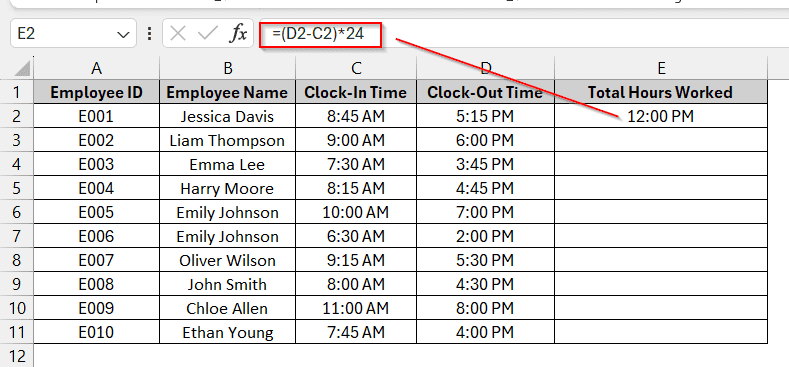Select the 9:15 AM clock-in cell
789x367 pixels.
tap(356, 260)
